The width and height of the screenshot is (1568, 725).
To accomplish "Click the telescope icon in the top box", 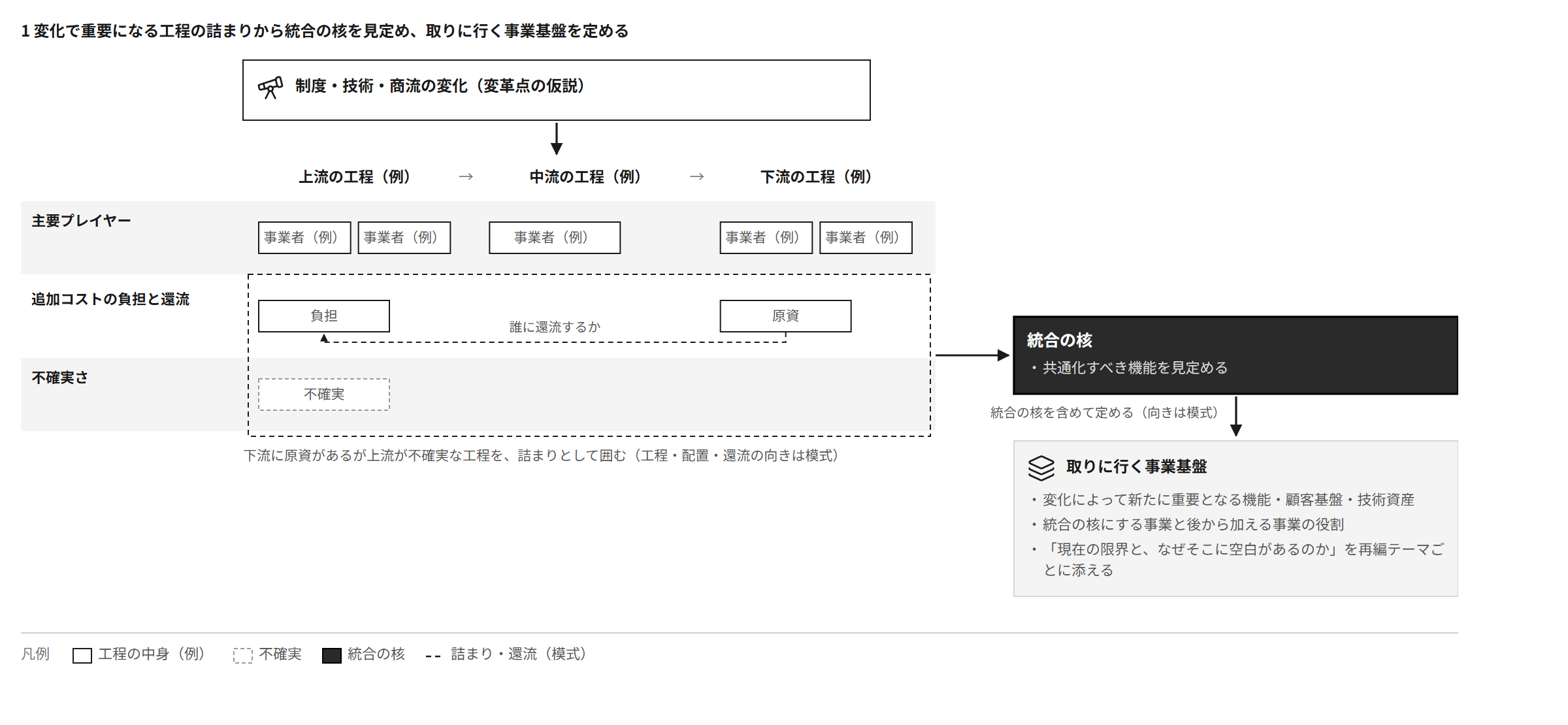I will (x=270, y=87).
